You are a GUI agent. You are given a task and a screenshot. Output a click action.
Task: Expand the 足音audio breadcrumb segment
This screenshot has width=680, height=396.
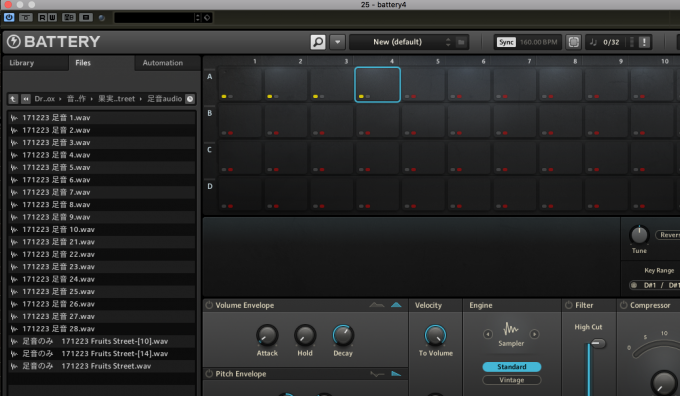tap(164, 99)
